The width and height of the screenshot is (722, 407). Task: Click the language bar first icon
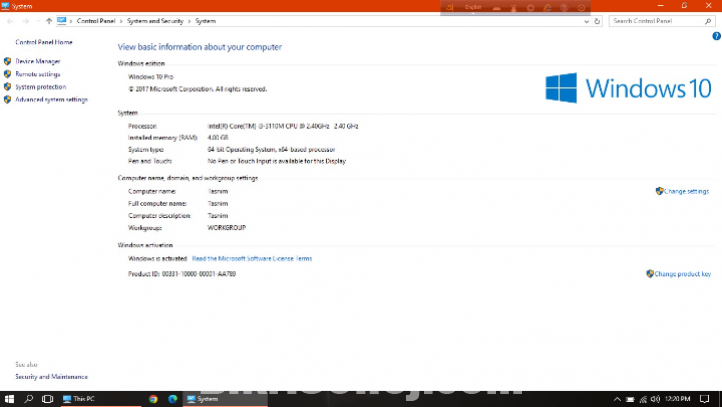450,7
